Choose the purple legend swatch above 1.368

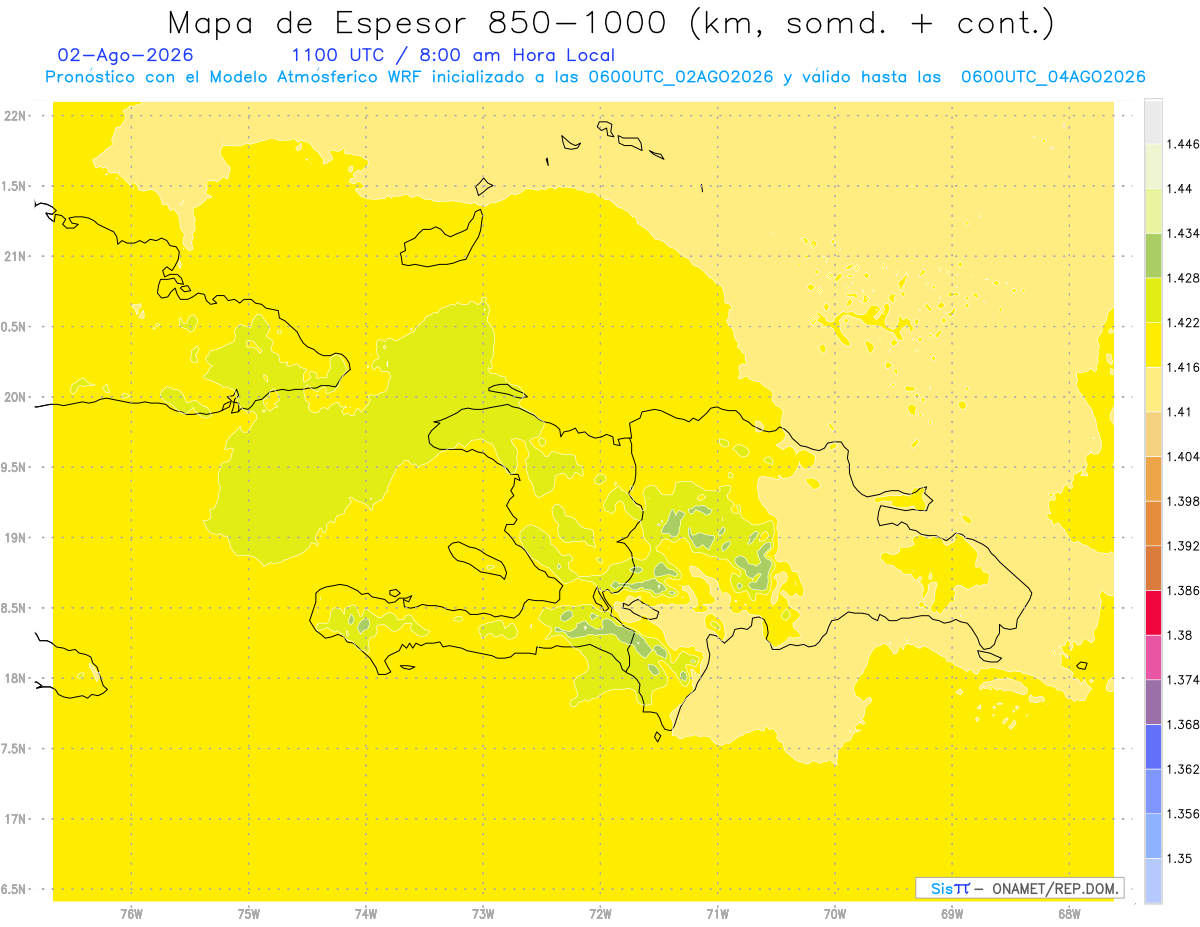click(1153, 702)
